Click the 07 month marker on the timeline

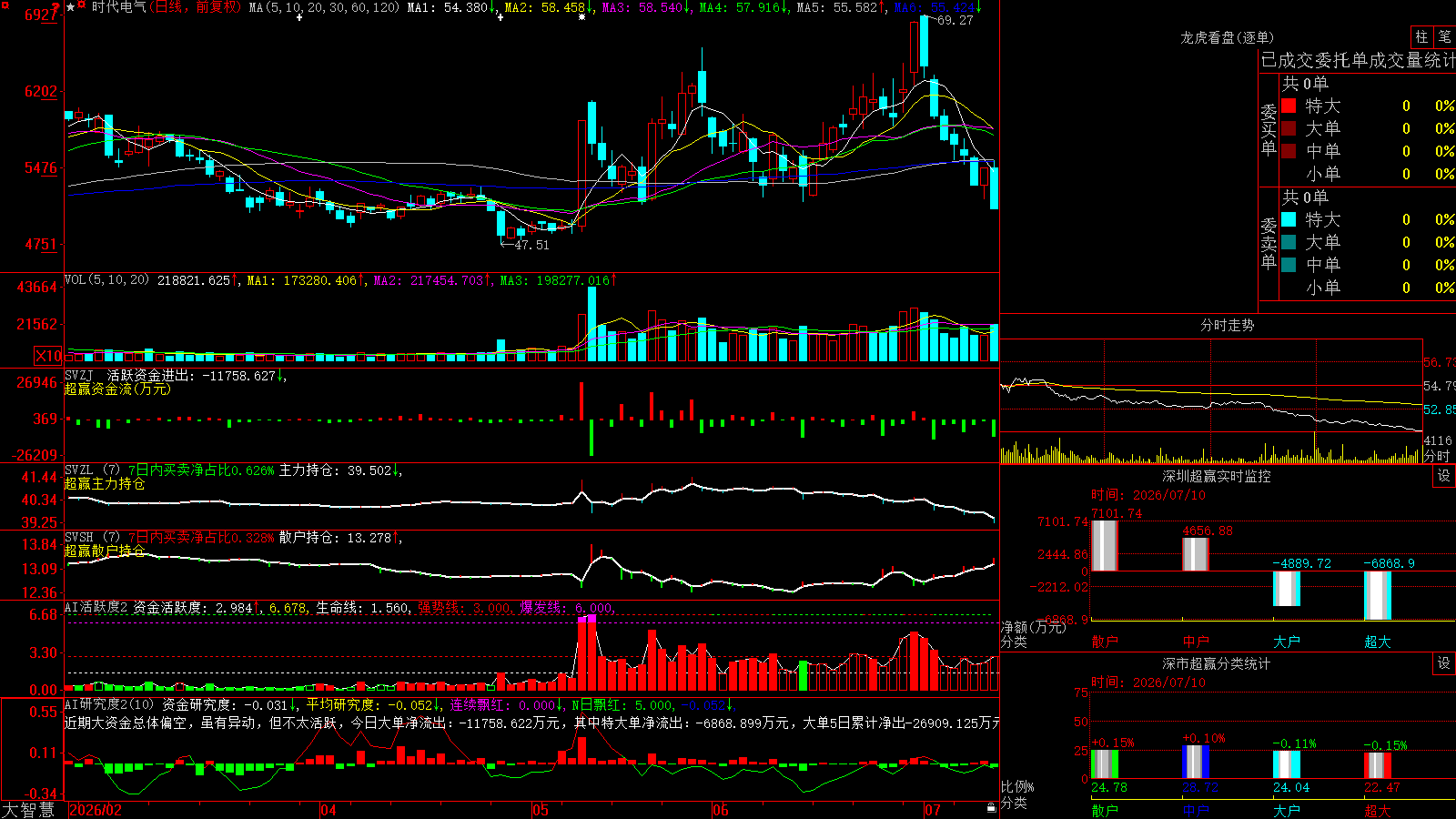click(x=933, y=810)
